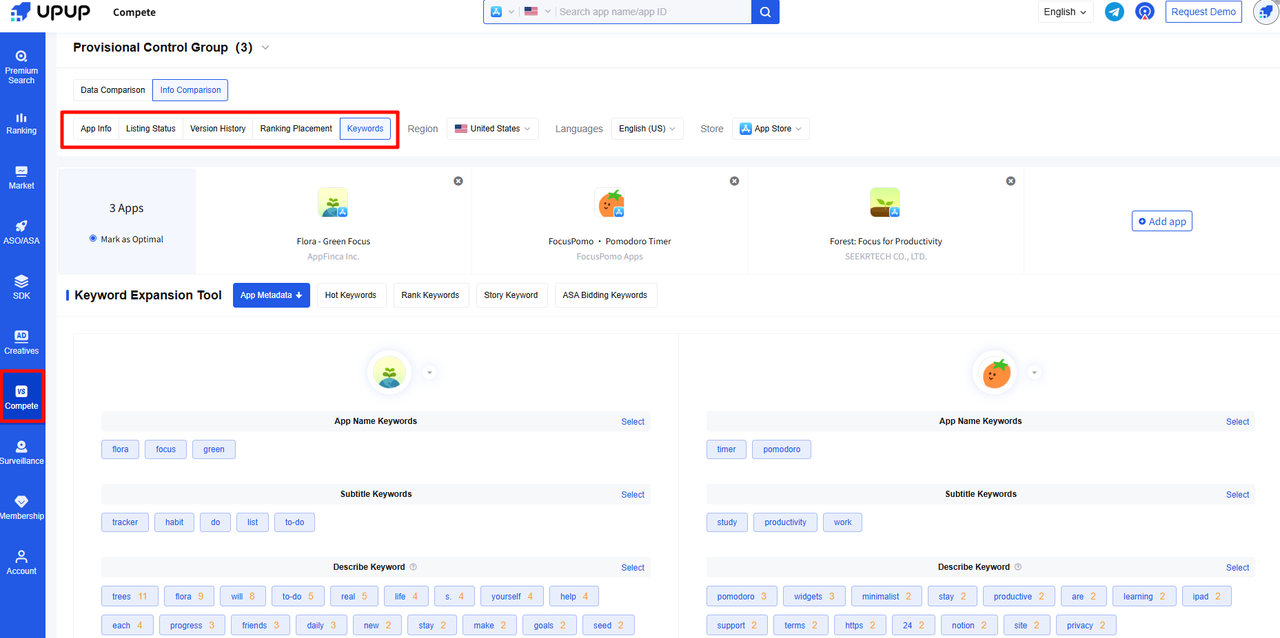Screen dimensions: 1280x638
Task: Switch to Hot Keywords
Action: 351,295
